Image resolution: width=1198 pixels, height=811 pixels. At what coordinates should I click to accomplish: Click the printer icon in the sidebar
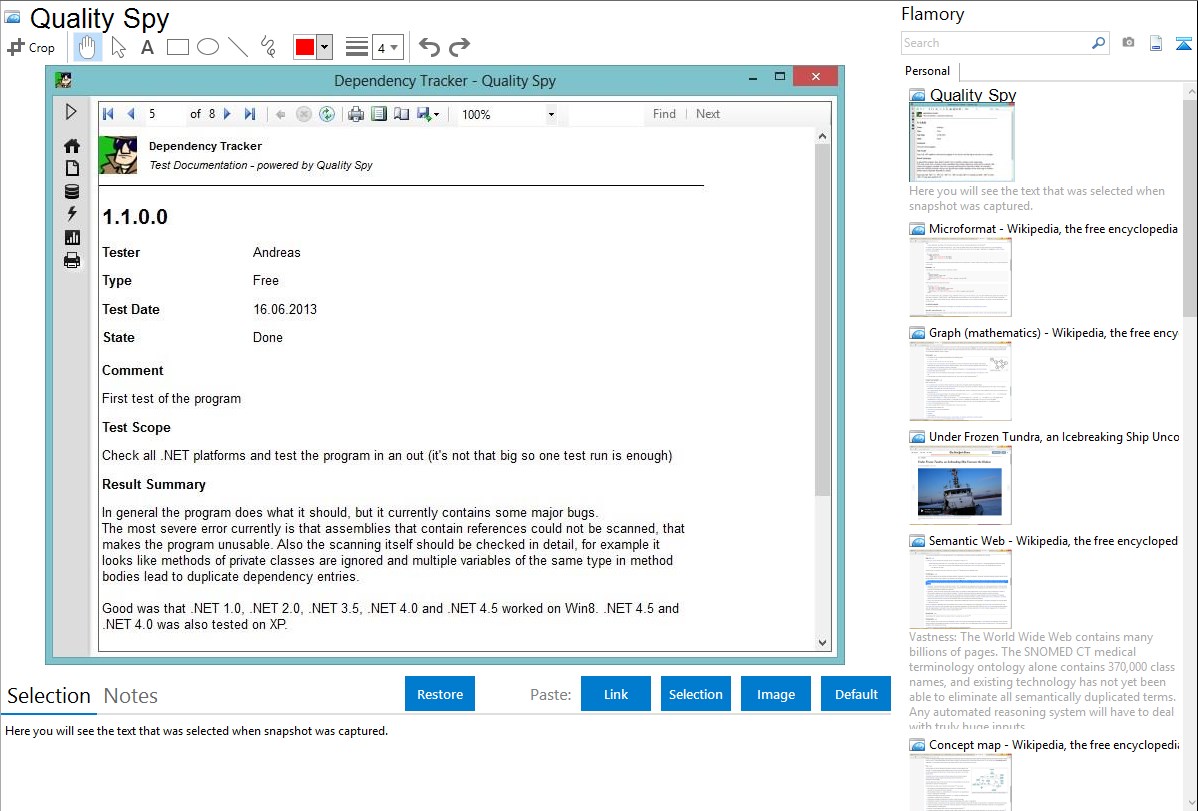tap(72, 261)
